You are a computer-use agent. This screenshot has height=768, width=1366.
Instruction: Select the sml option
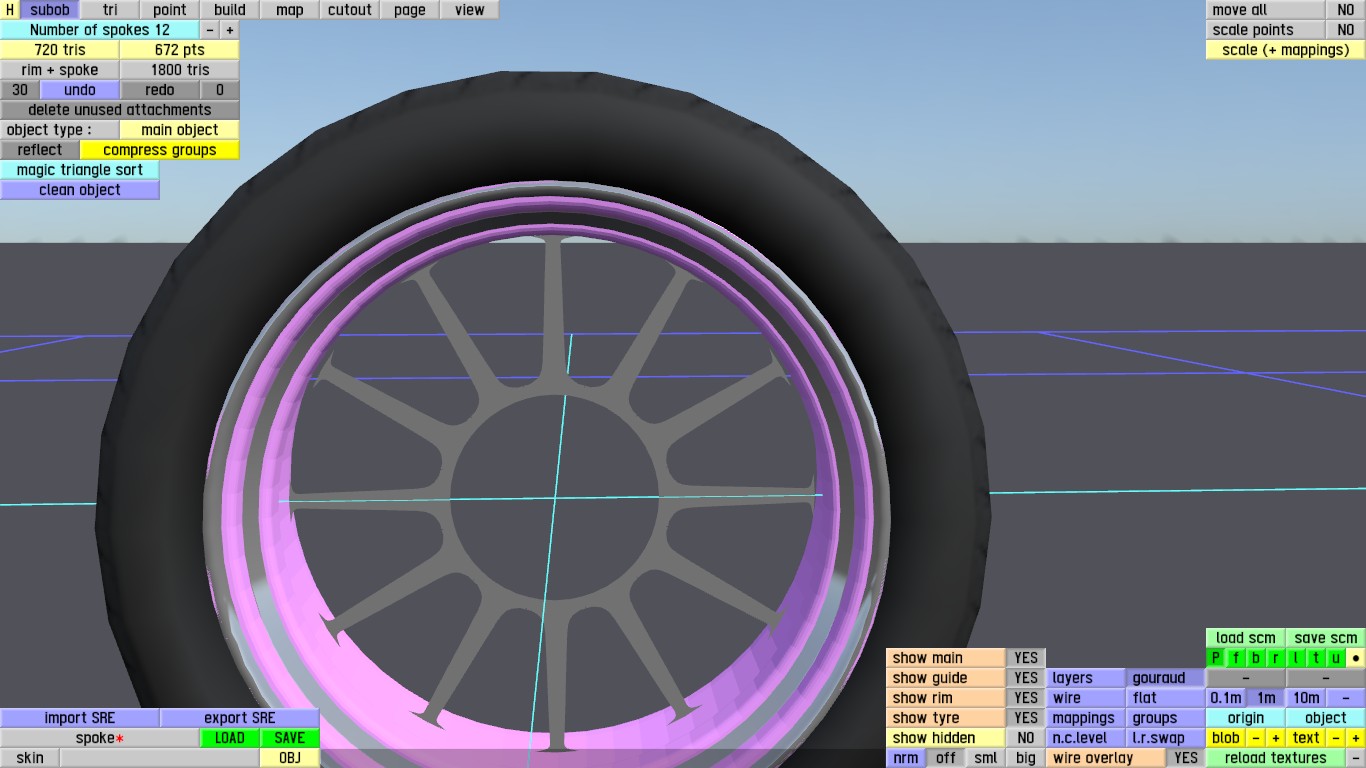986,758
